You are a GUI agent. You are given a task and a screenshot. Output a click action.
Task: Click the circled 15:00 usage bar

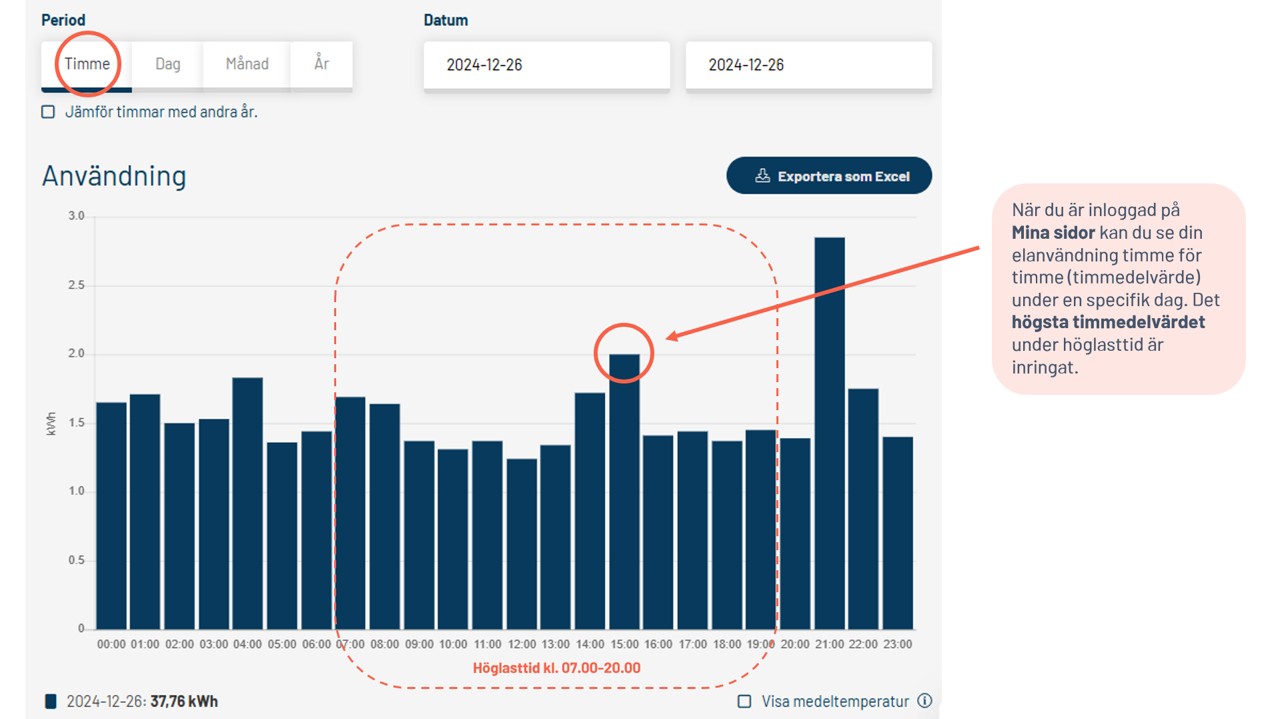click(624, 491)
